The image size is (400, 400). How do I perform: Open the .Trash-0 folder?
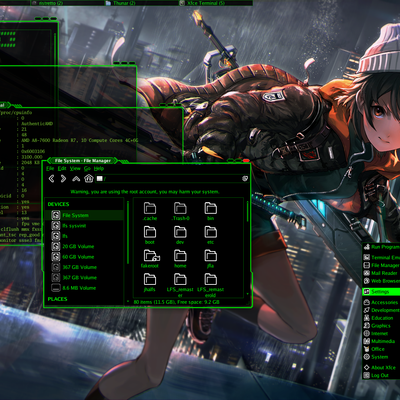click(180, 212)
